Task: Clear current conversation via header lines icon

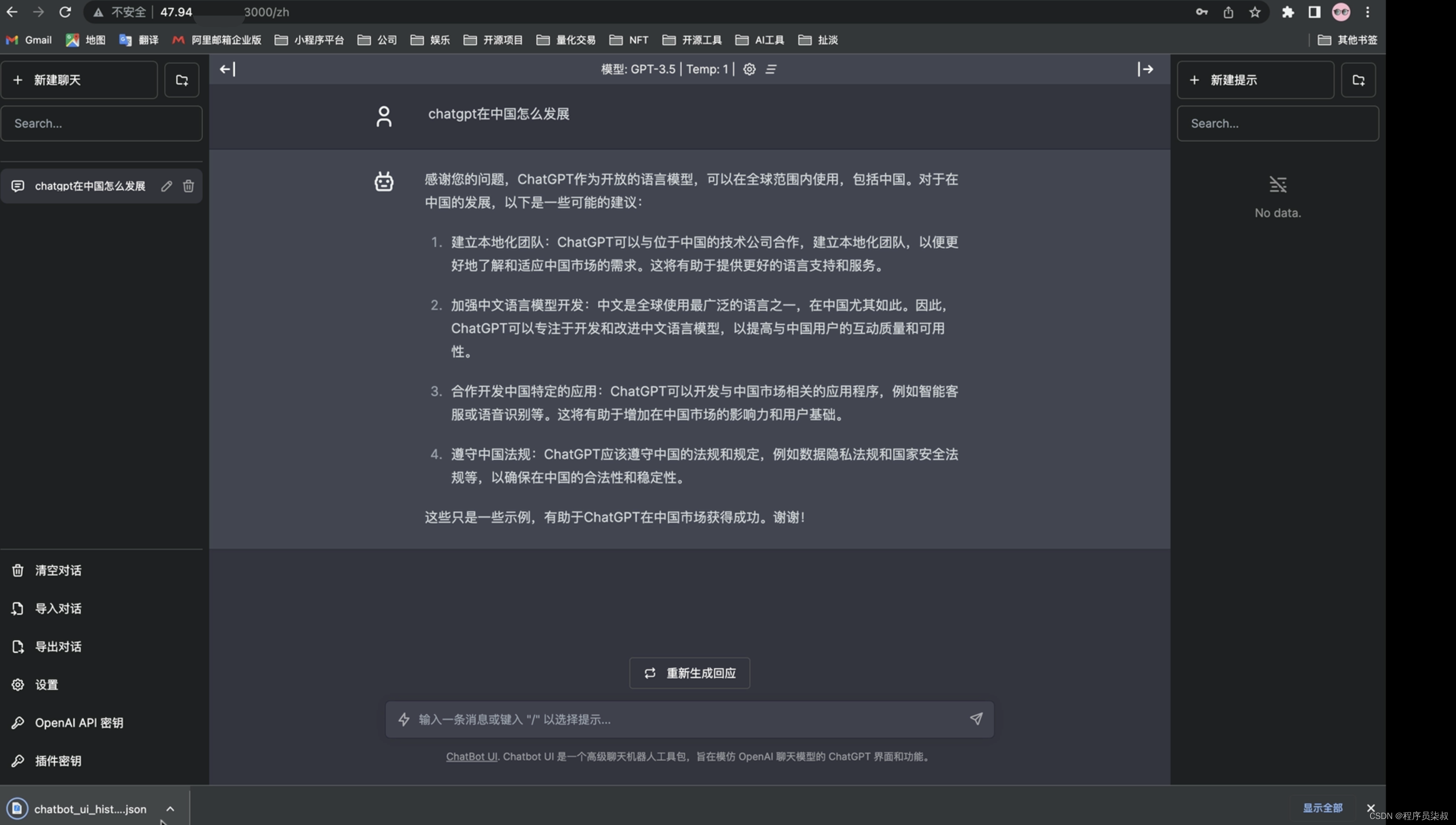Action: coord(771,69)
